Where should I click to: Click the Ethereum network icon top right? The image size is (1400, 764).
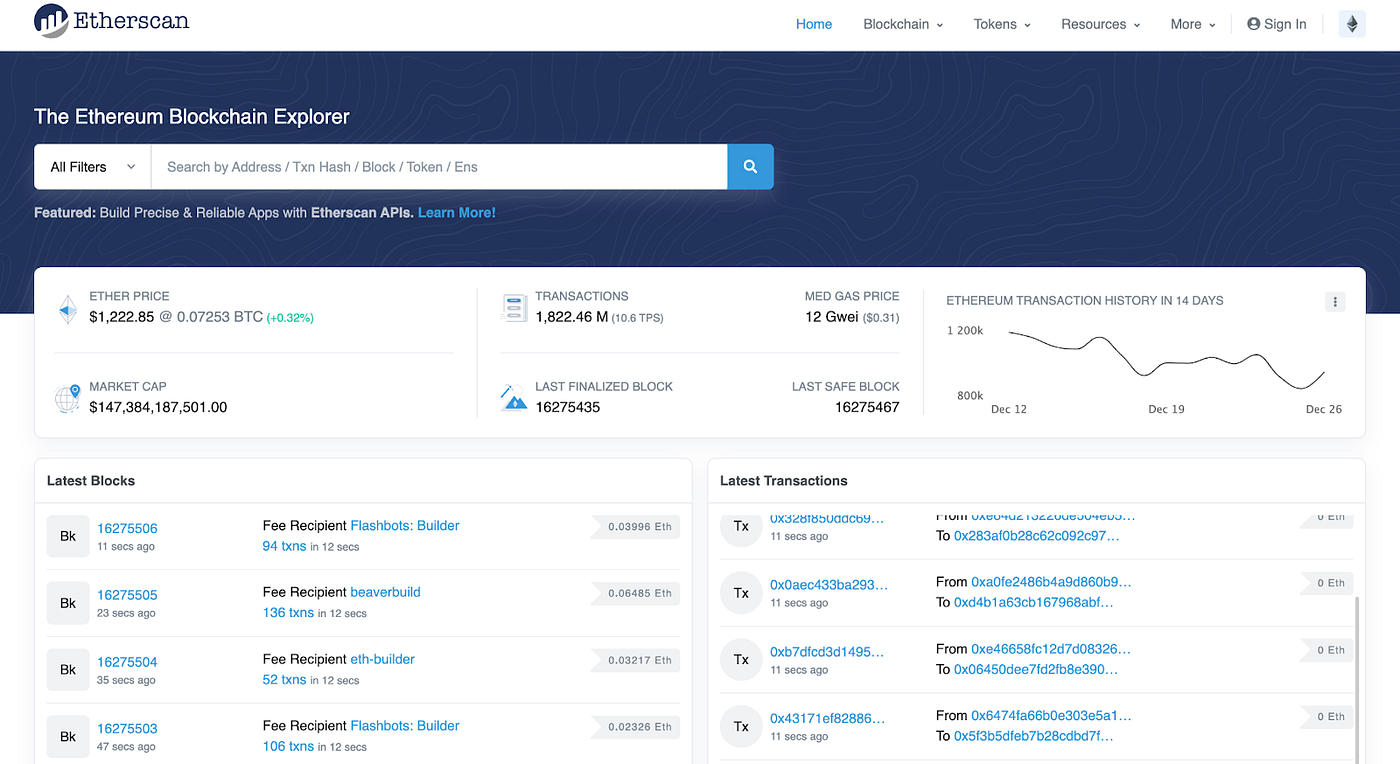1352,23
